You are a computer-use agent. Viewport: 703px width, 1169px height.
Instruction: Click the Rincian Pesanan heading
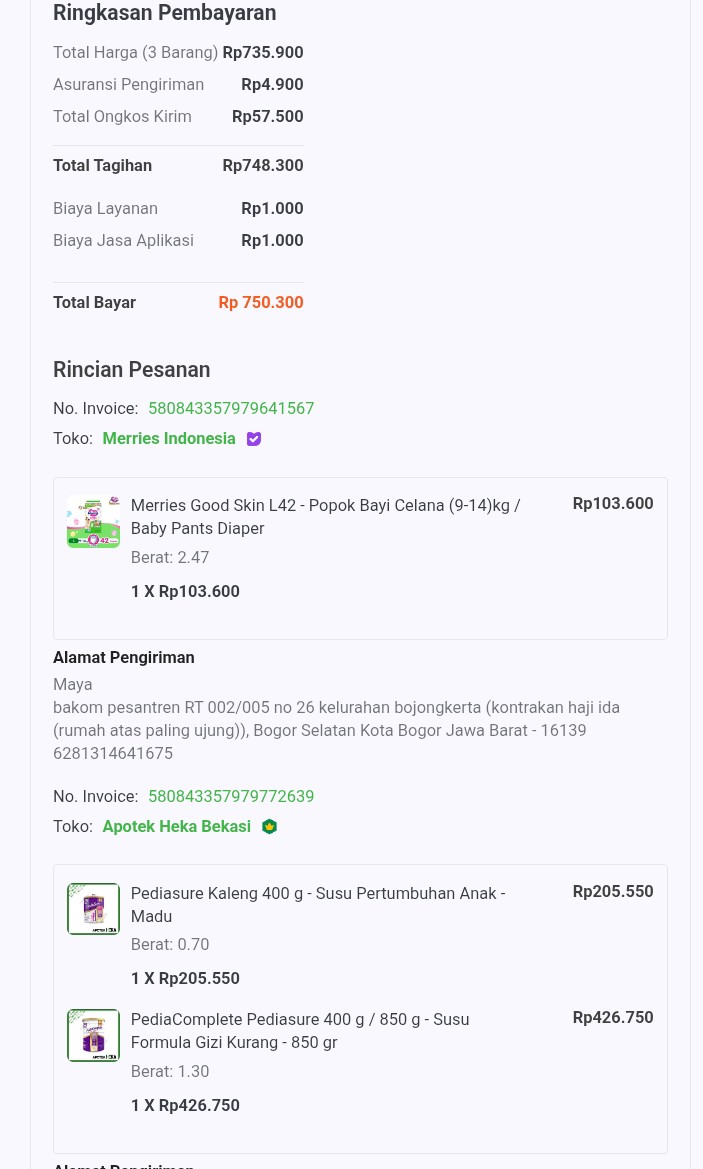point(131,369)
